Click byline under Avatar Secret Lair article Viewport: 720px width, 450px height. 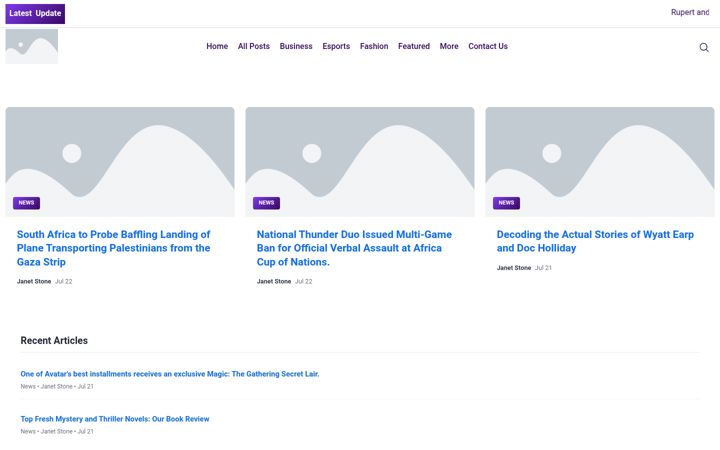57,387
